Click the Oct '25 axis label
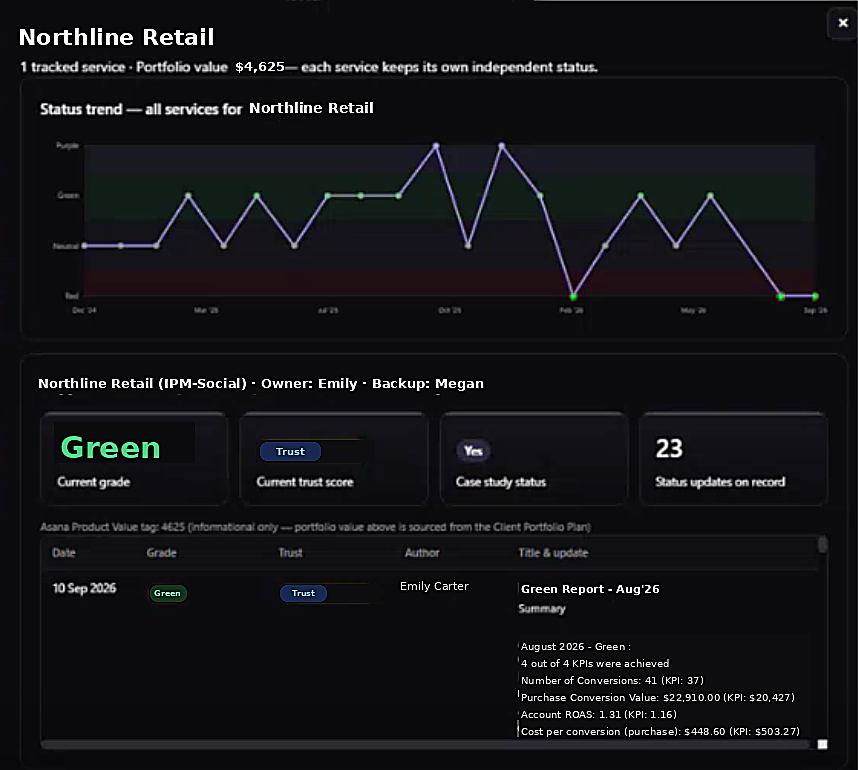This screenshot has width=858, height=770. [450, 310]
